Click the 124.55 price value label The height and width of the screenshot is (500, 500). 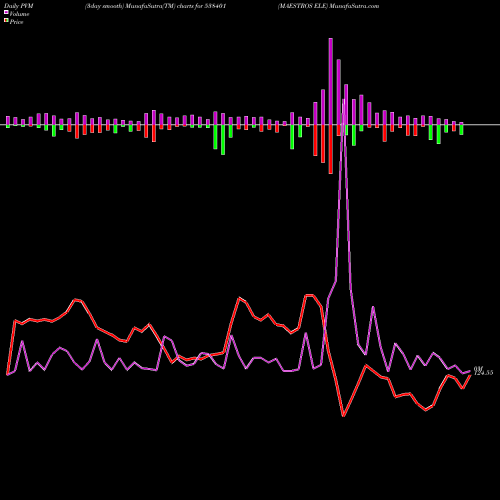(484, 373)
